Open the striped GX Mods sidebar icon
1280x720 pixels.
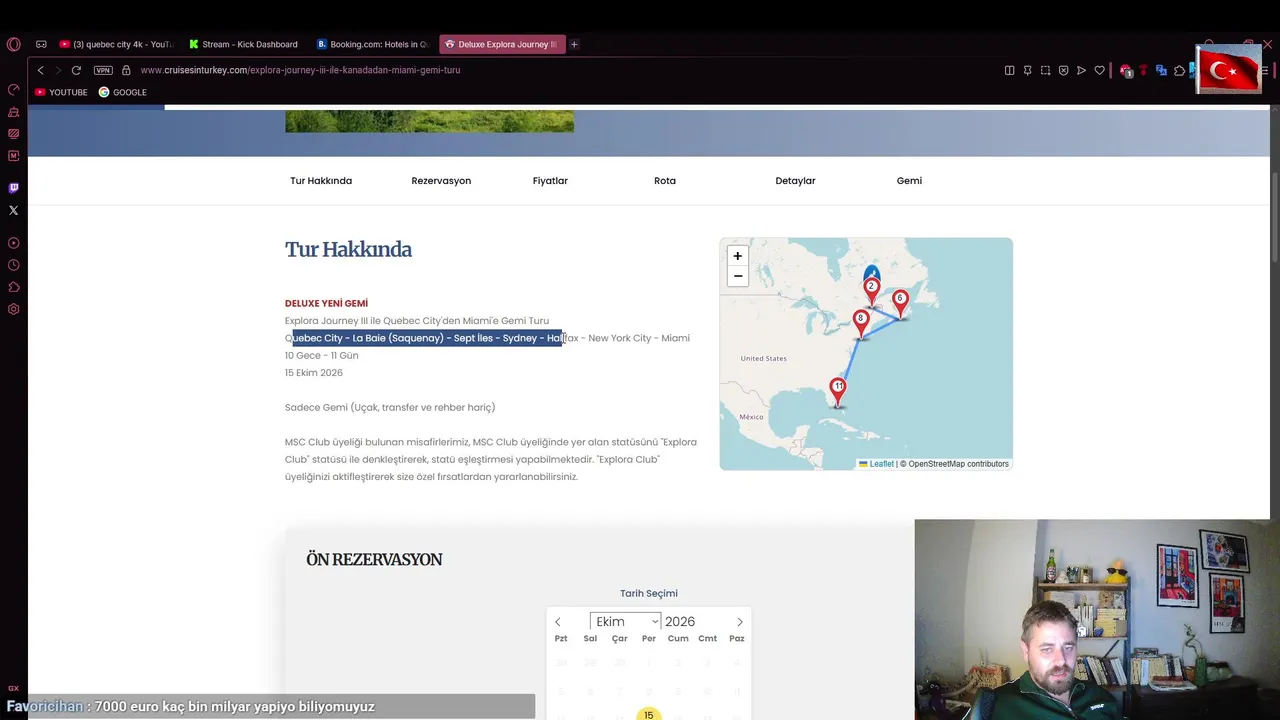pos(13,134)
